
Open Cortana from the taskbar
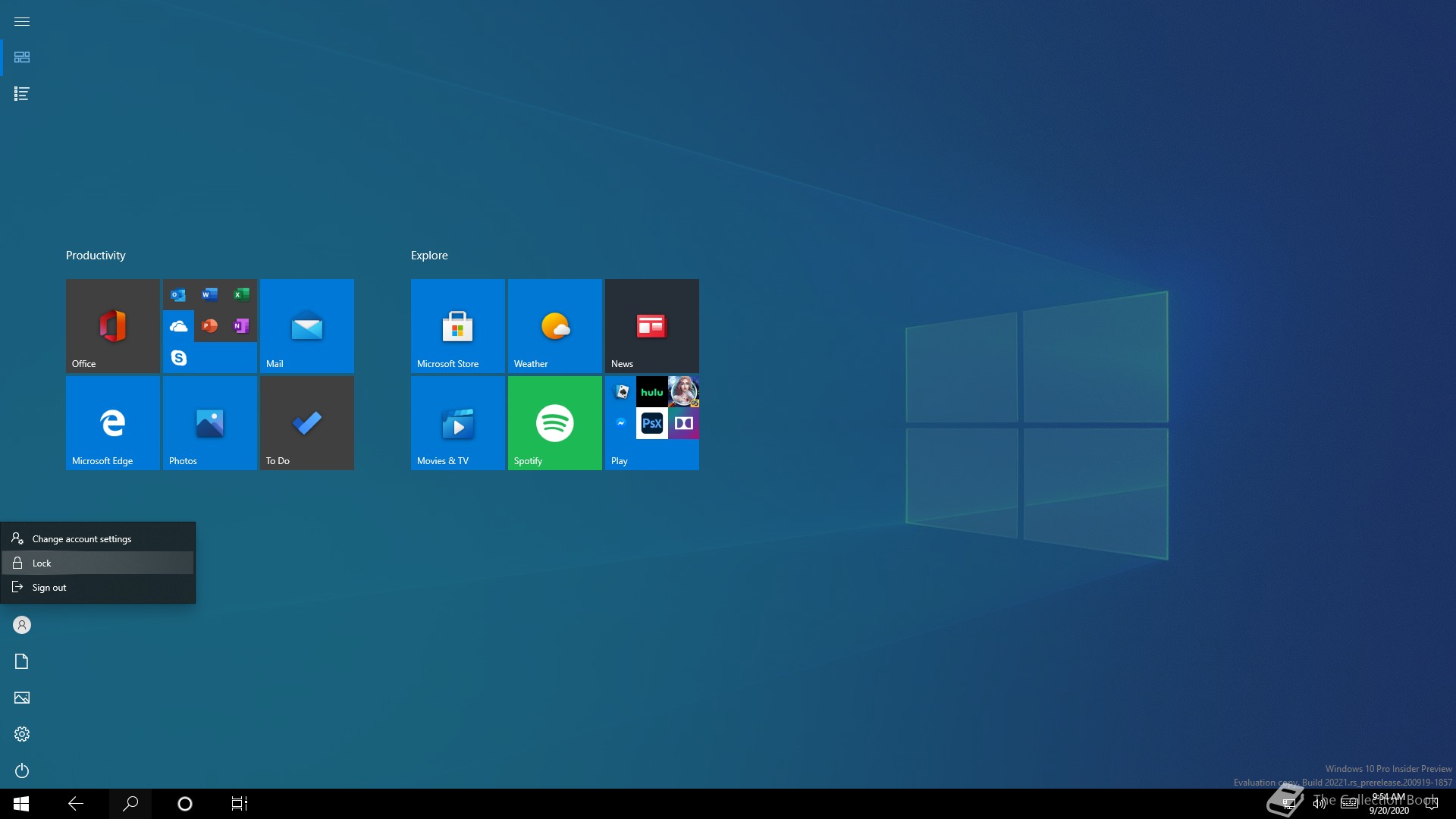185,804
